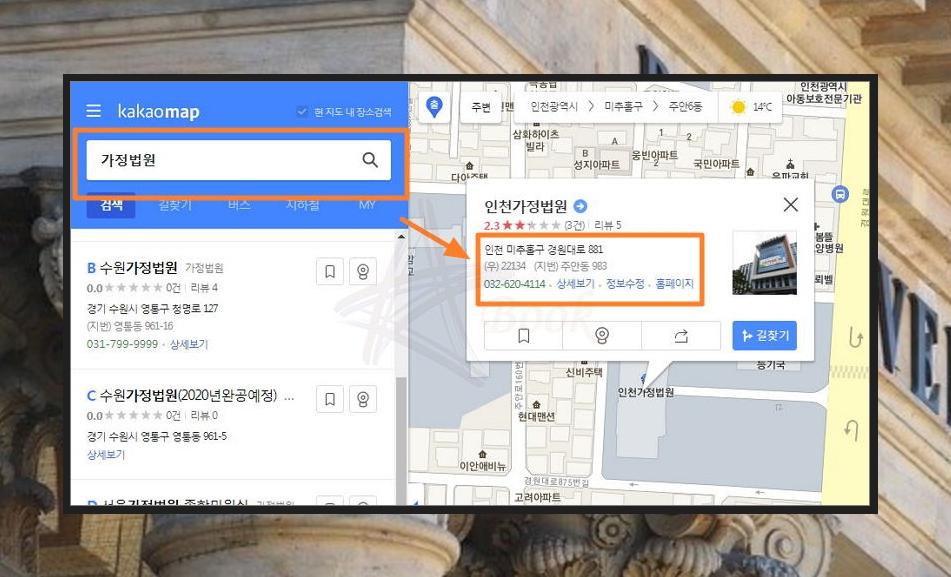Click the blue 길찾기 directions button

(765, 336)
